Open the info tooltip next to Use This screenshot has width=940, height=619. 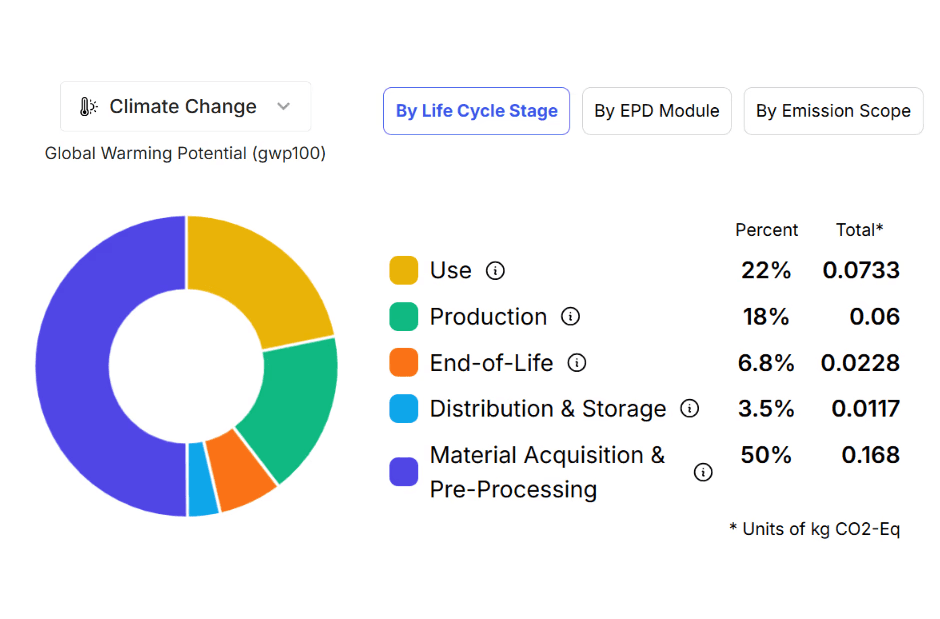point(497,270)
